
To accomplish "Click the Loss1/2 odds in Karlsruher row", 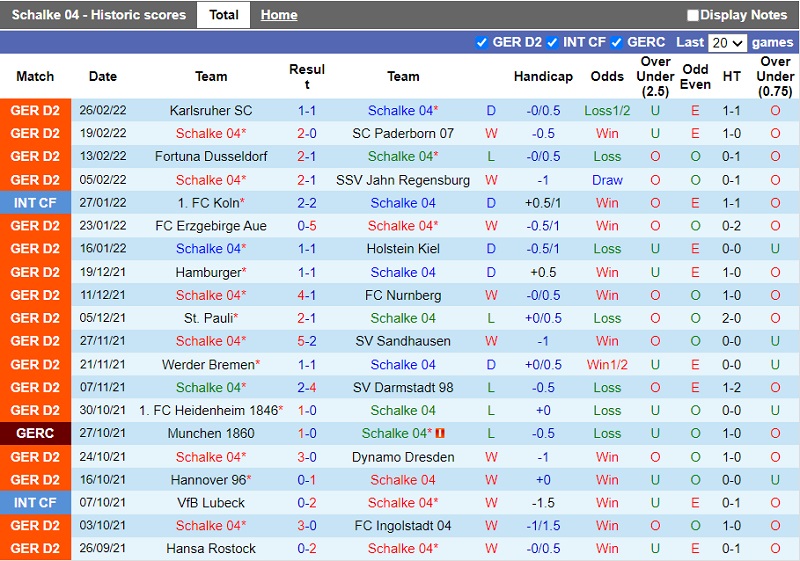I will (x=607, y=111).
